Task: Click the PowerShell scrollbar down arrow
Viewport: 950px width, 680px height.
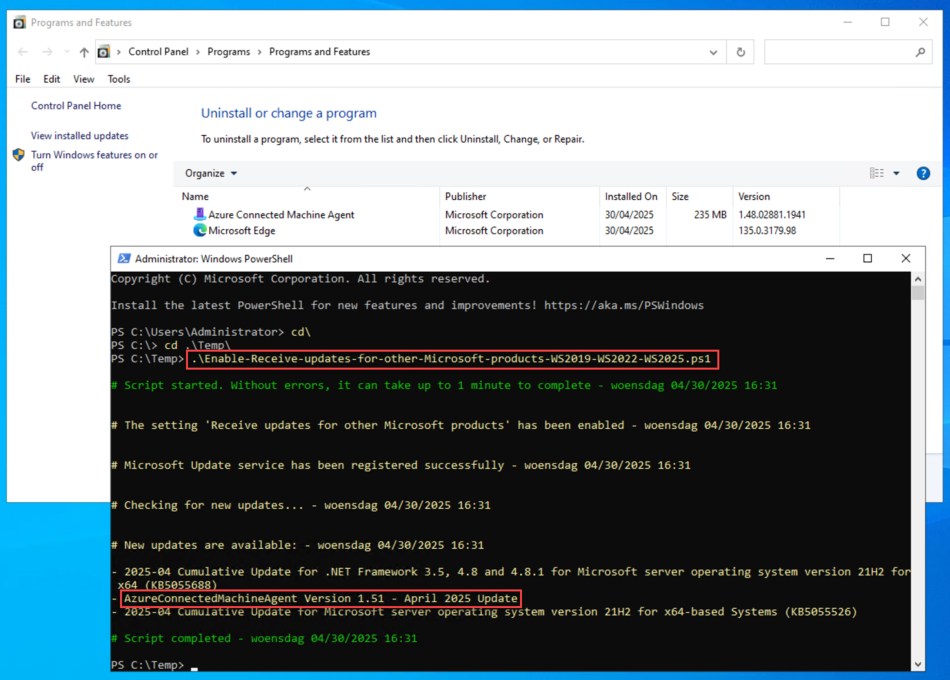Action: point(916,662)
